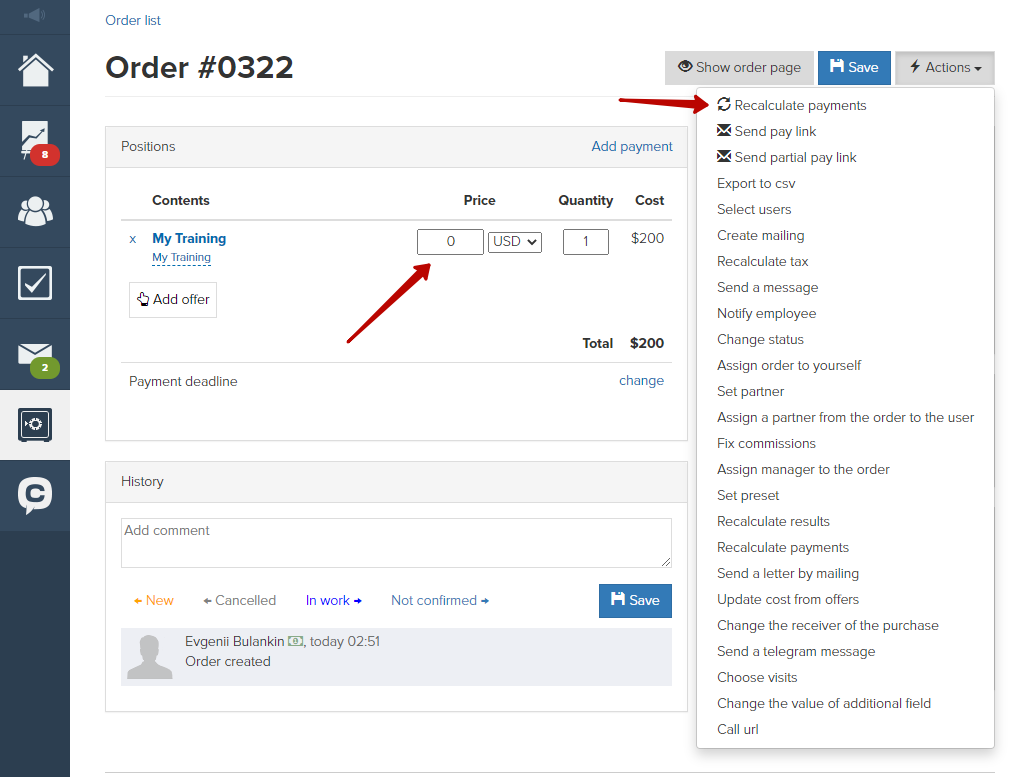Open the checkmark tasks icon in sidebar
1020x777 pixels.
tap(35, 283)
